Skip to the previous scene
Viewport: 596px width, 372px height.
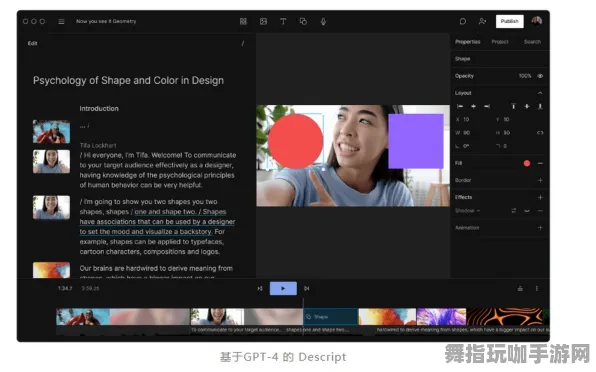(260, 289)
